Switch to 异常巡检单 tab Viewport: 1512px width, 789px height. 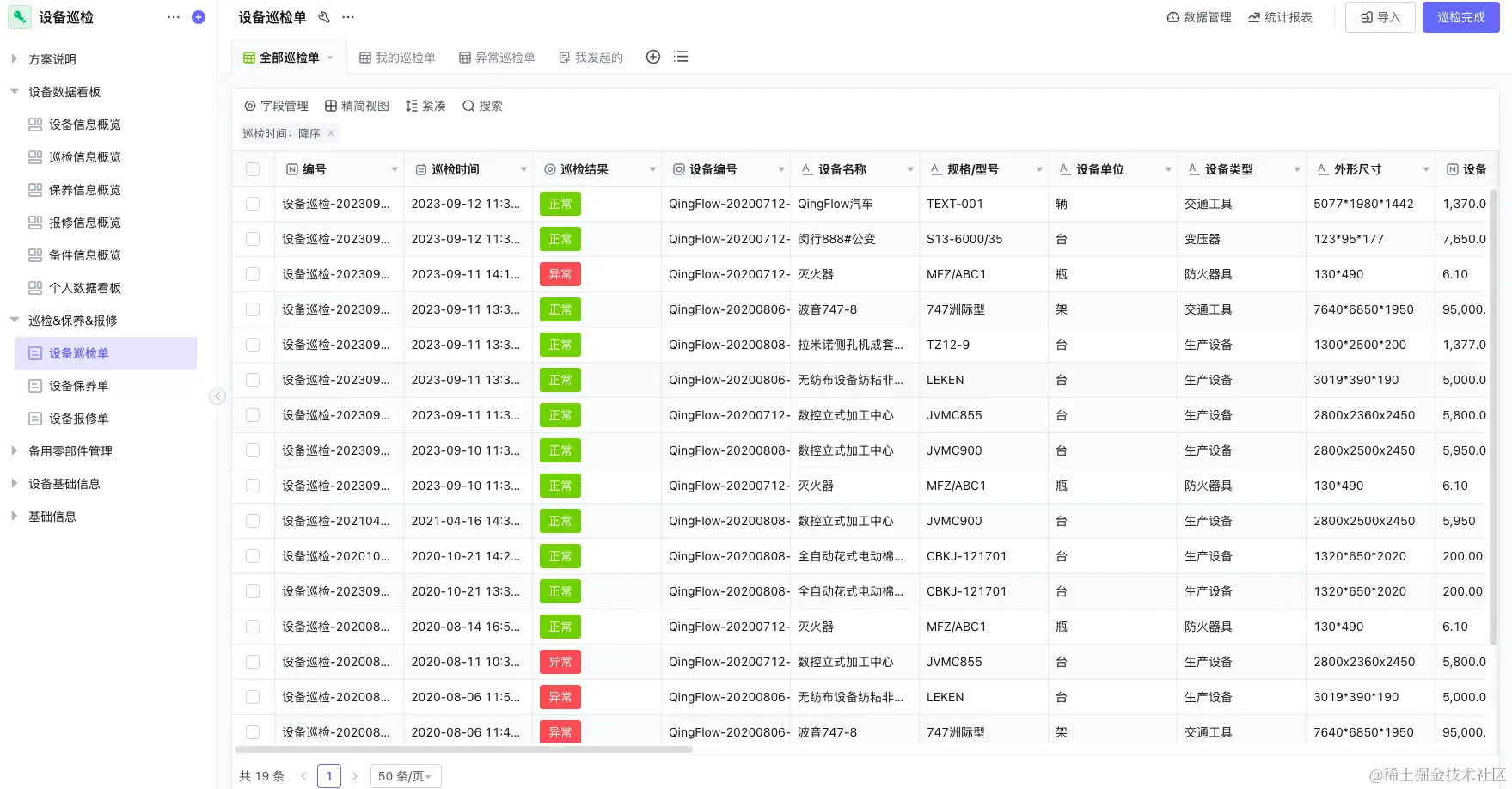point(497,58)
